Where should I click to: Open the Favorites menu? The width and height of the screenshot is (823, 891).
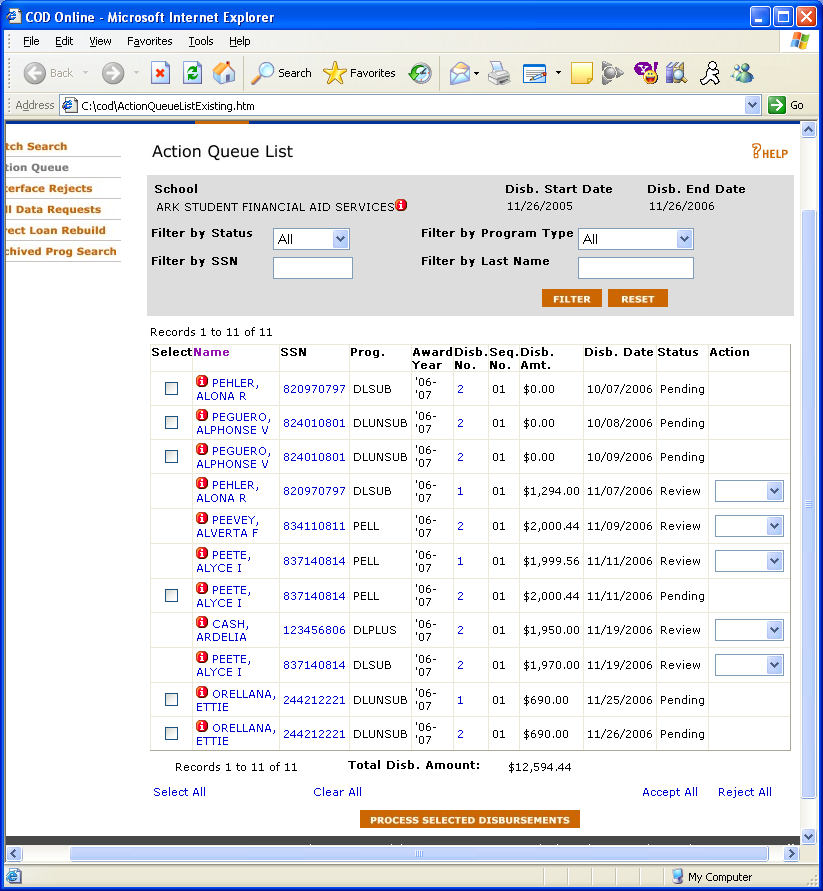pos(149,41)
